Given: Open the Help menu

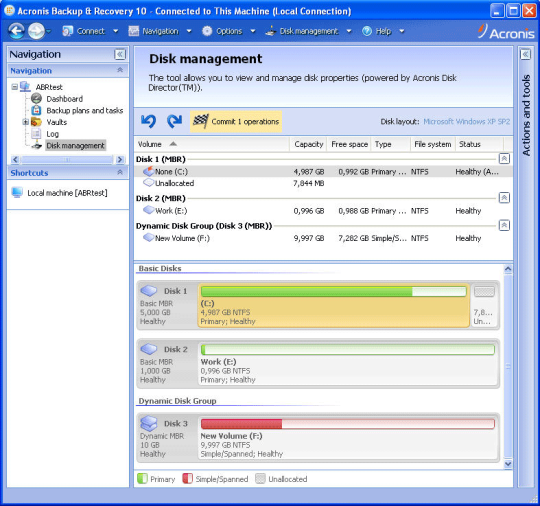Looking at the screenshot, I should (383, 31).
